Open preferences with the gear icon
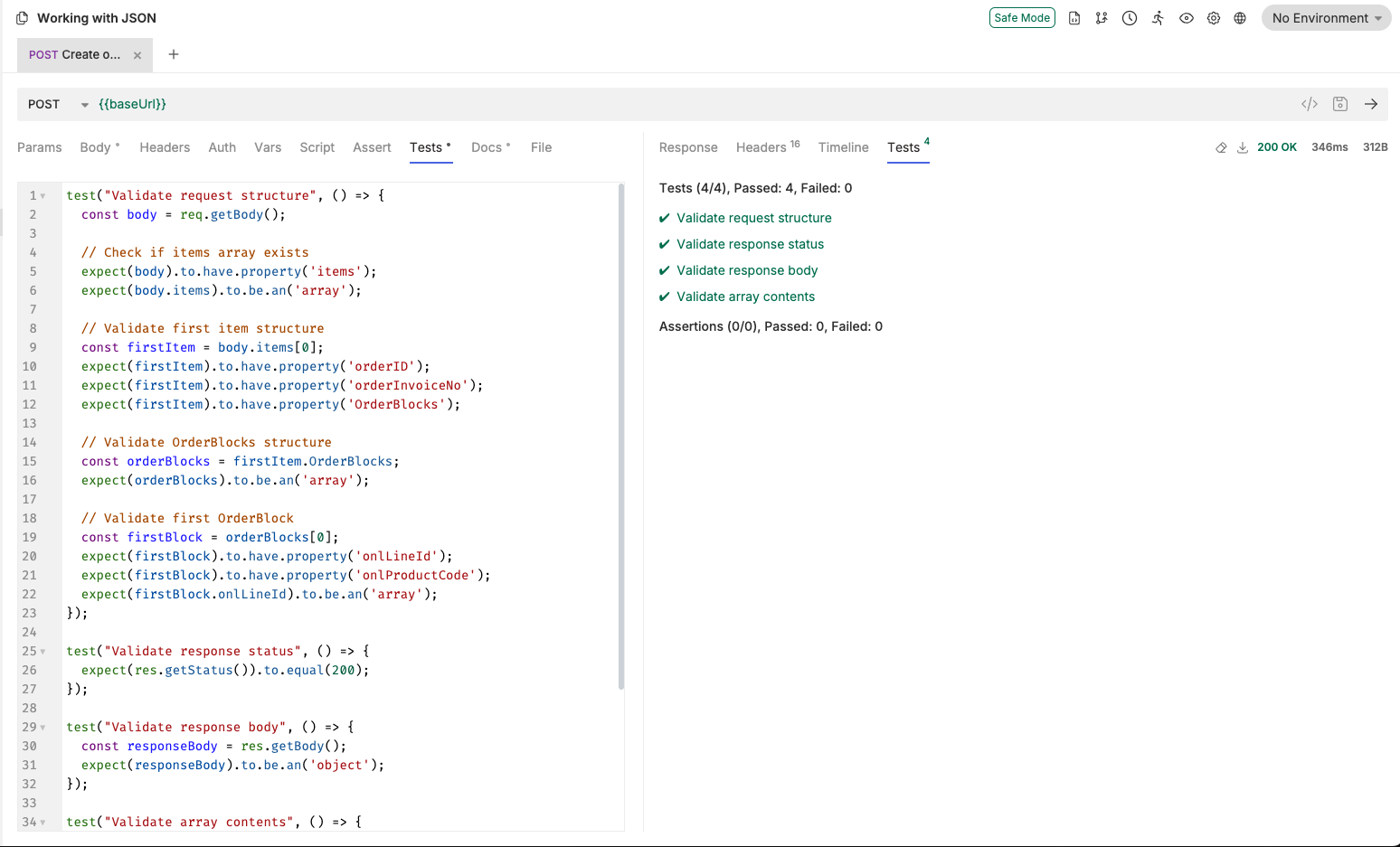This screenshot has width=1400, height=847. [1214, 17]
